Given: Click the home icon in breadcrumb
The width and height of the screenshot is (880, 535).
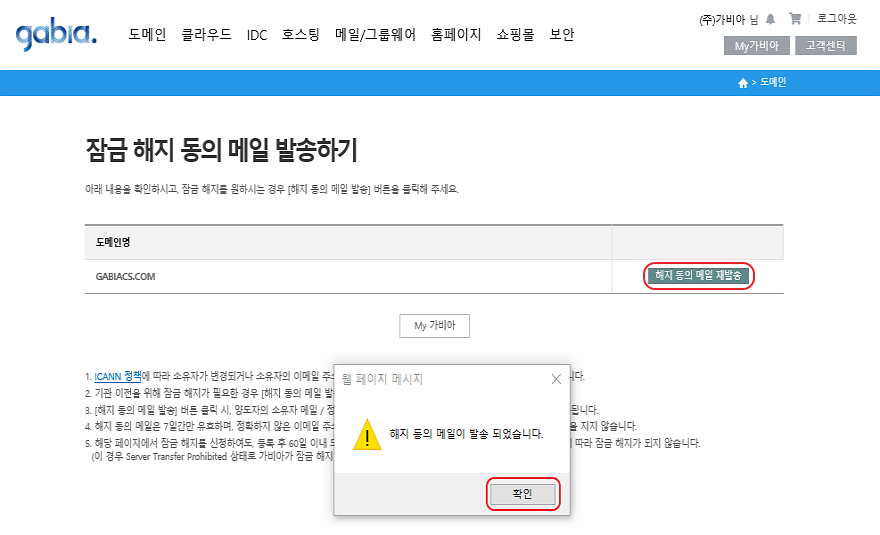Looking at the screenshot, I should (742, 83).
